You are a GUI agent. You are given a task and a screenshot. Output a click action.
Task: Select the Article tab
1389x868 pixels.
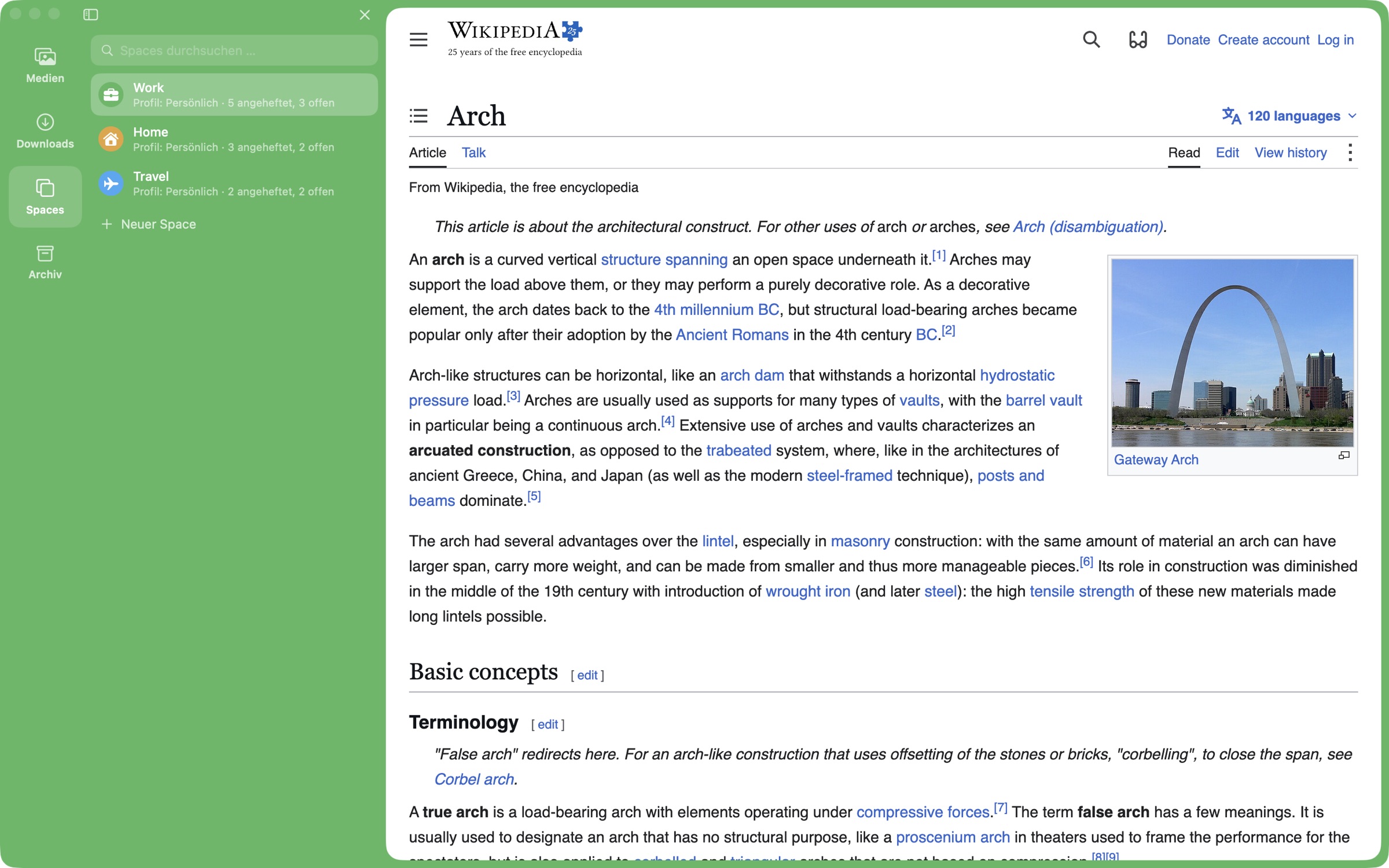click(x=428, y=153)
